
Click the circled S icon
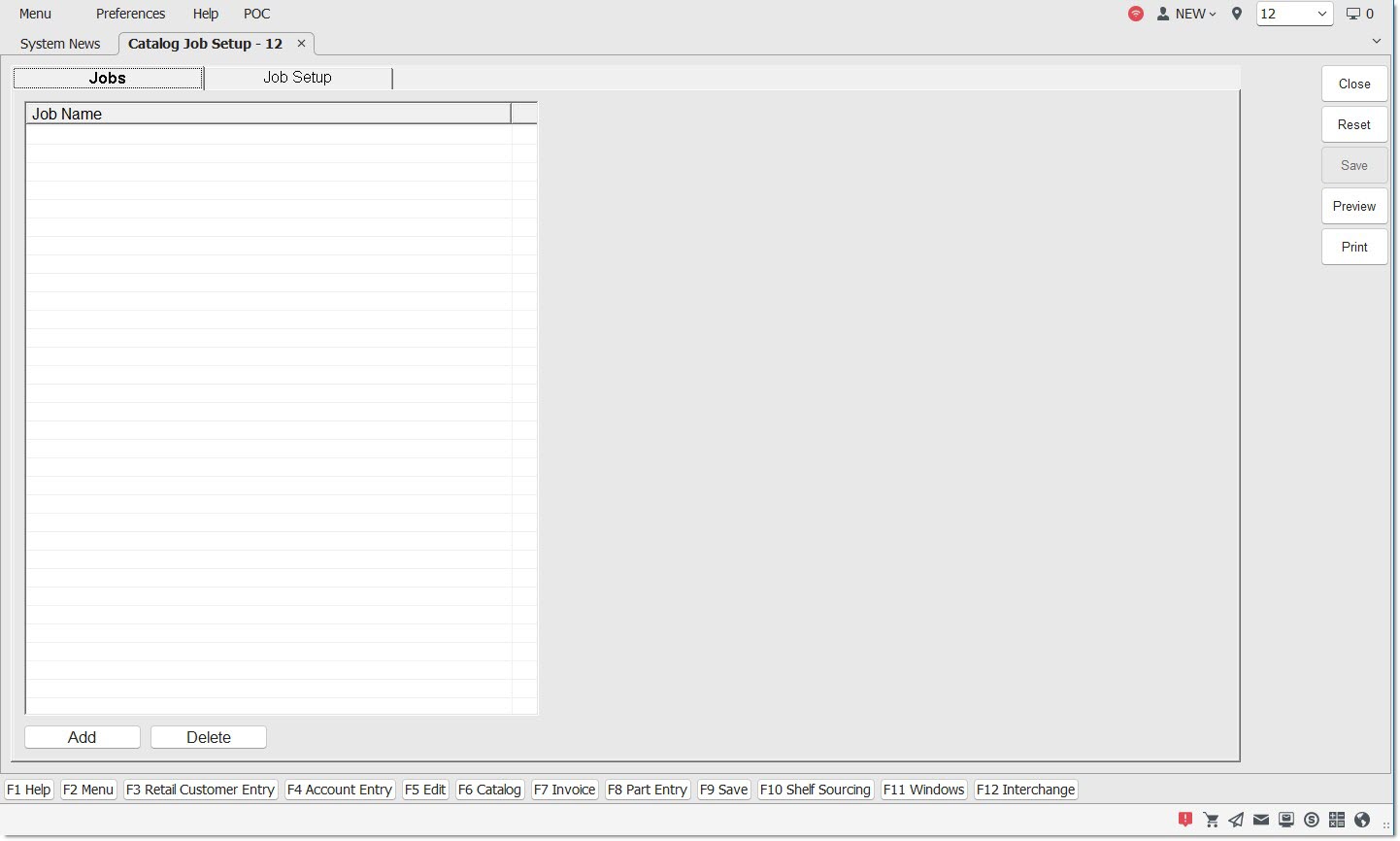(x=1312, y=820)
